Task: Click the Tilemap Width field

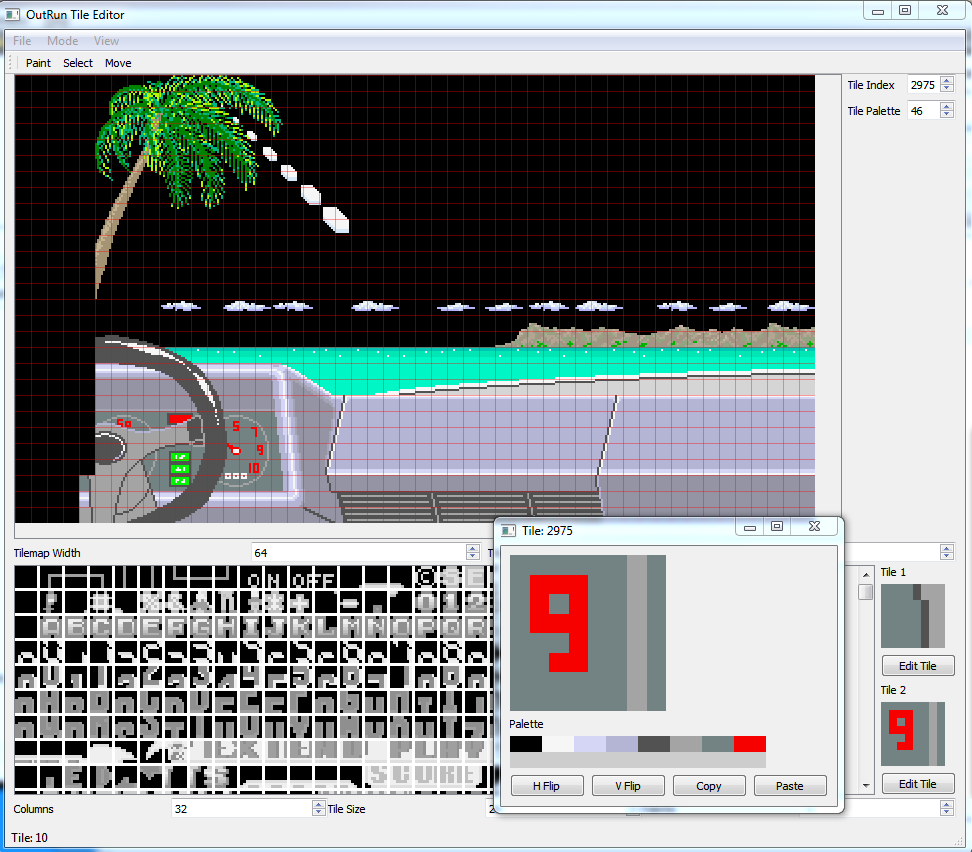Action: (358, 552)
